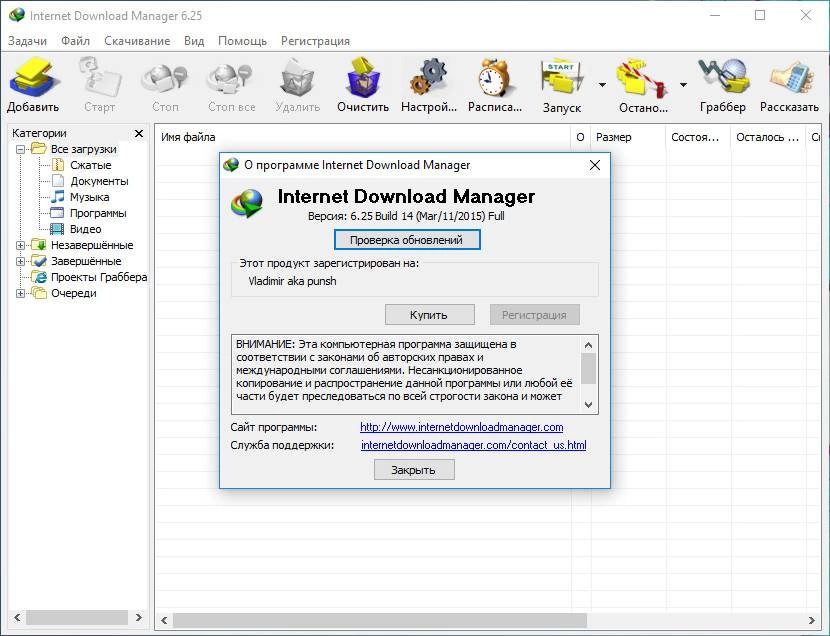The width and height of the screenshot is (830, 636).
Task: Open the Помощь menu
Action: tap(242, 41)
